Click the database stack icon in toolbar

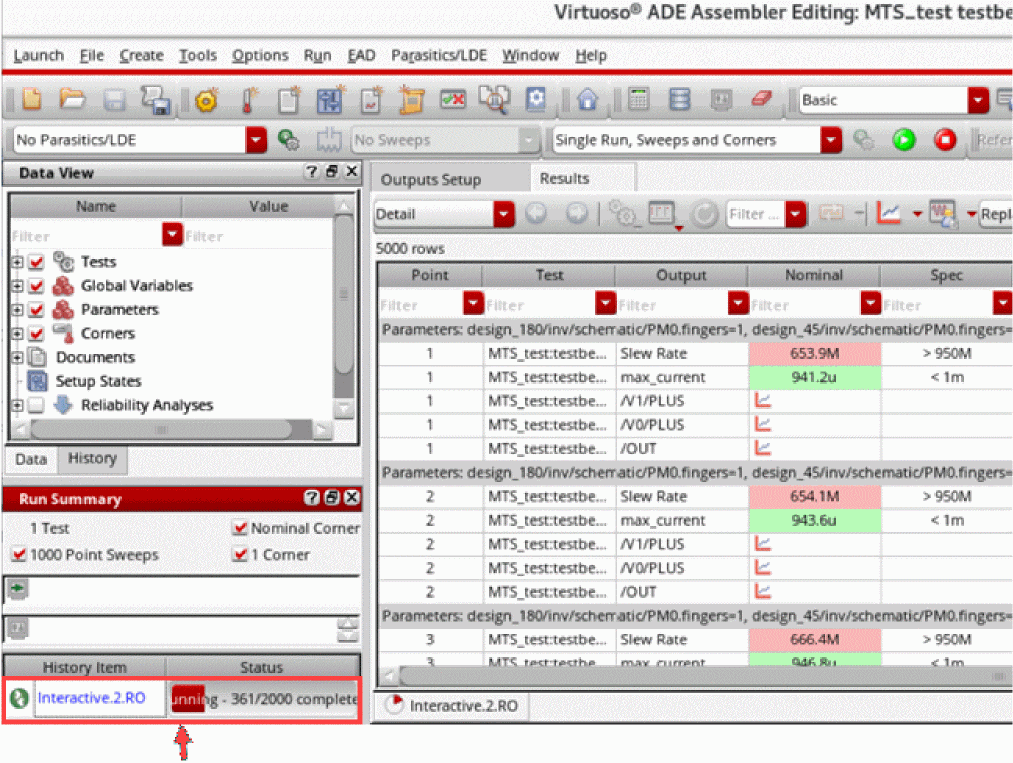[x=680, y=99]
